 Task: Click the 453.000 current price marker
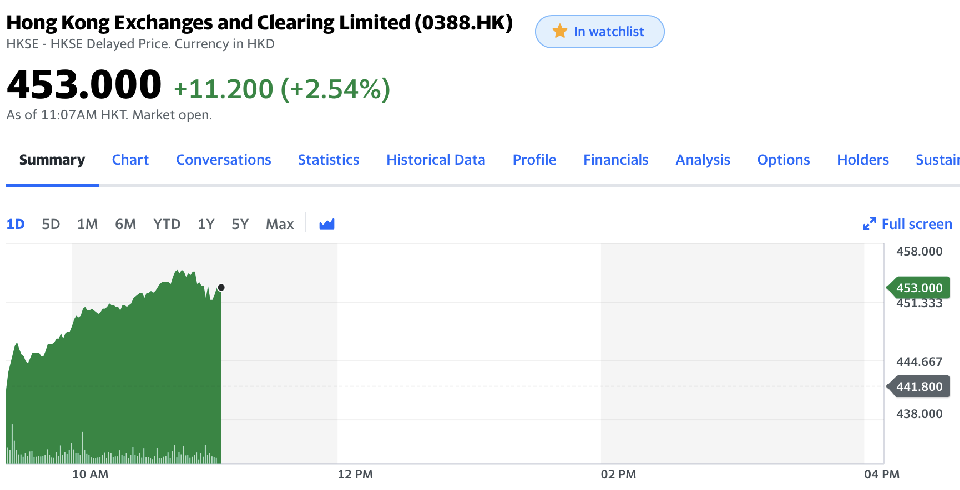(919, 288)
